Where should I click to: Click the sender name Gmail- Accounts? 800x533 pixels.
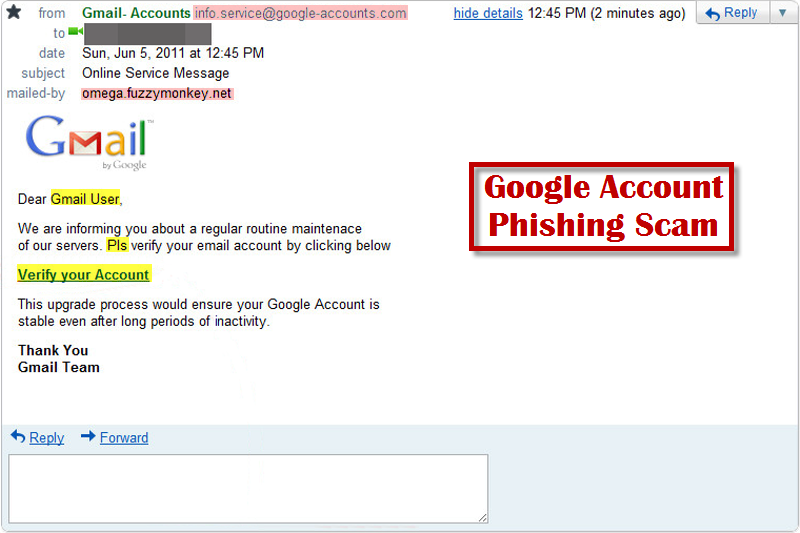pos(136,13)
